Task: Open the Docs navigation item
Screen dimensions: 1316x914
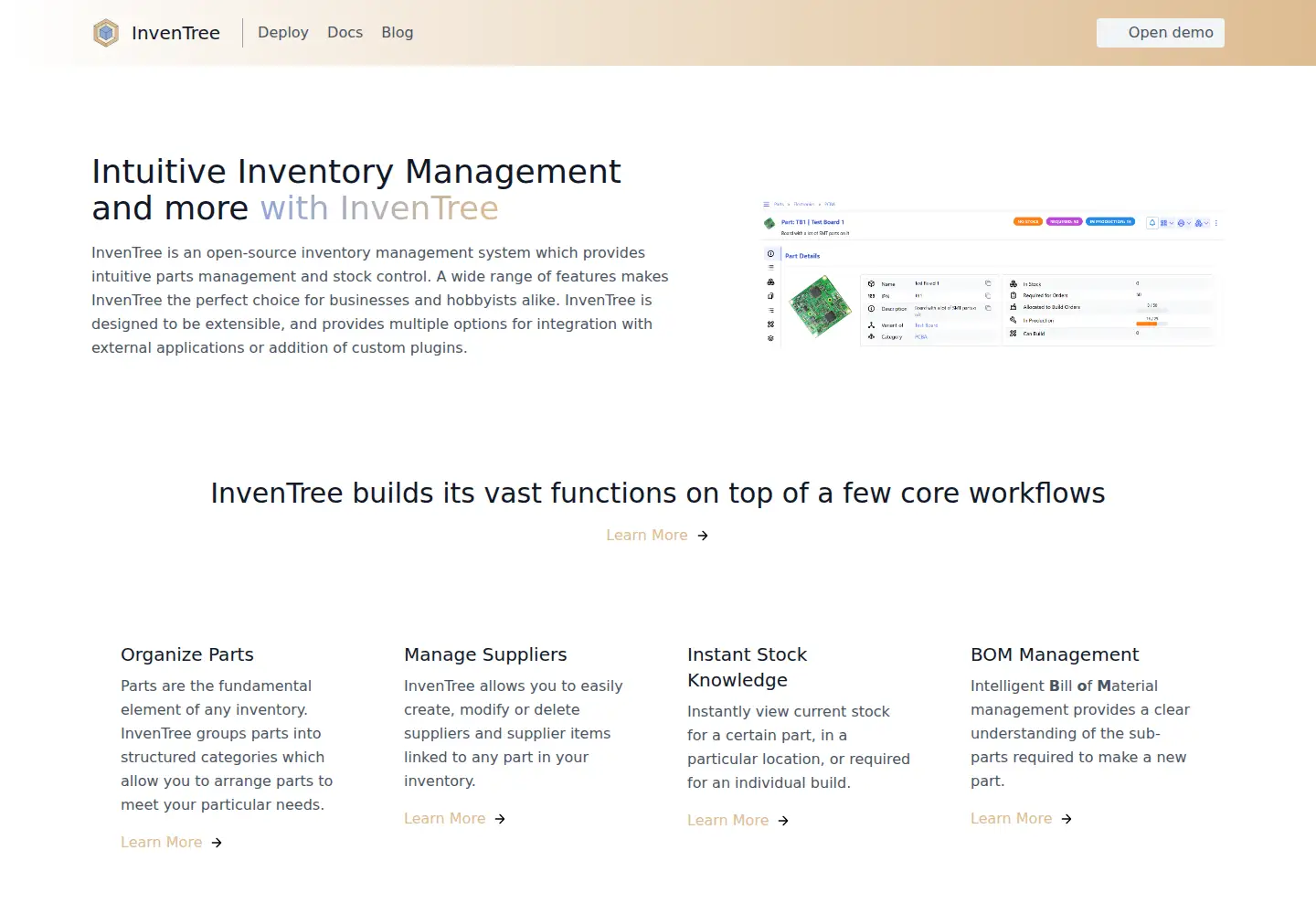Action: coord(345,32)
